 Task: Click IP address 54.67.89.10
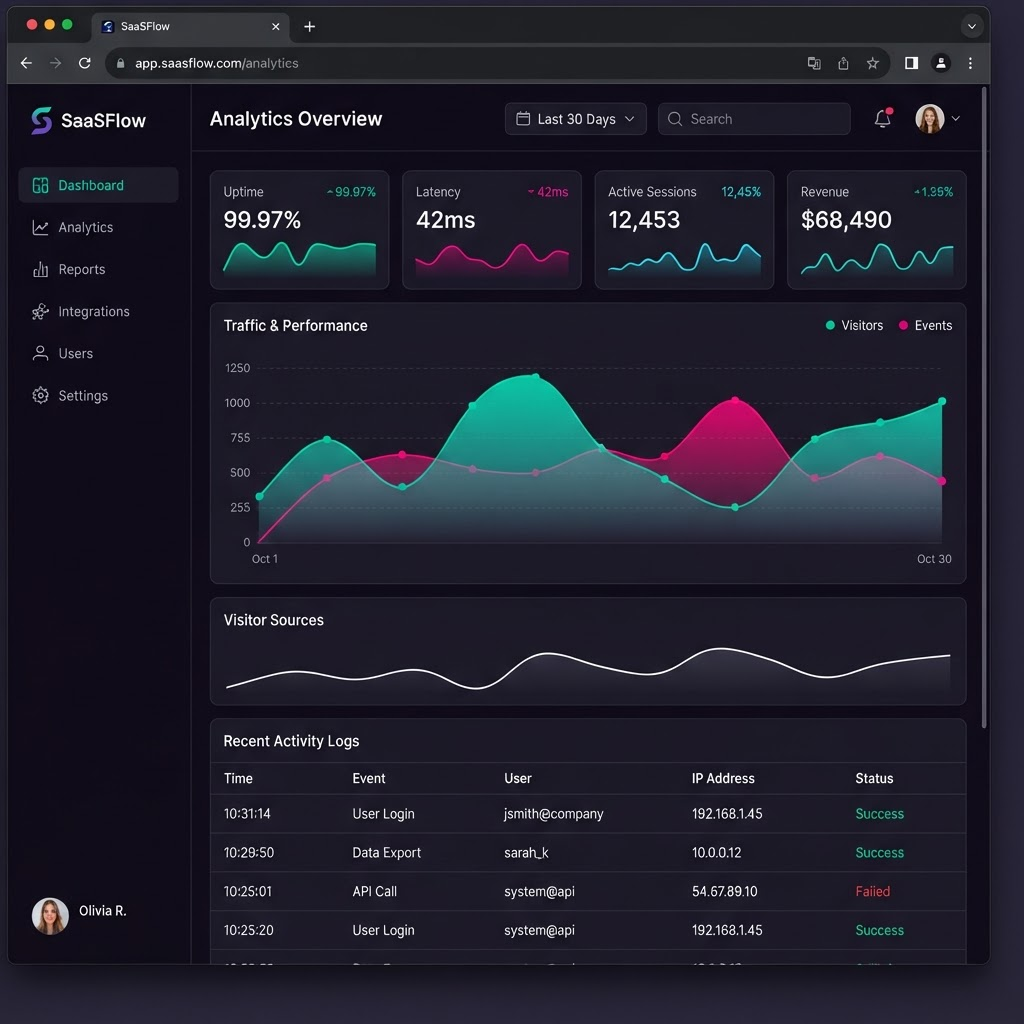[x=725, y=891]
